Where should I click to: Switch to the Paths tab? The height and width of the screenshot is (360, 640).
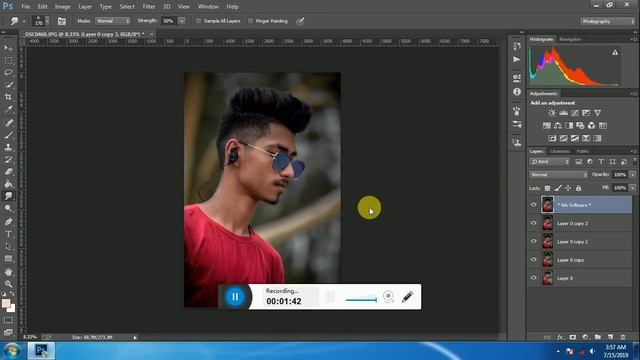[x=582, y=151]
